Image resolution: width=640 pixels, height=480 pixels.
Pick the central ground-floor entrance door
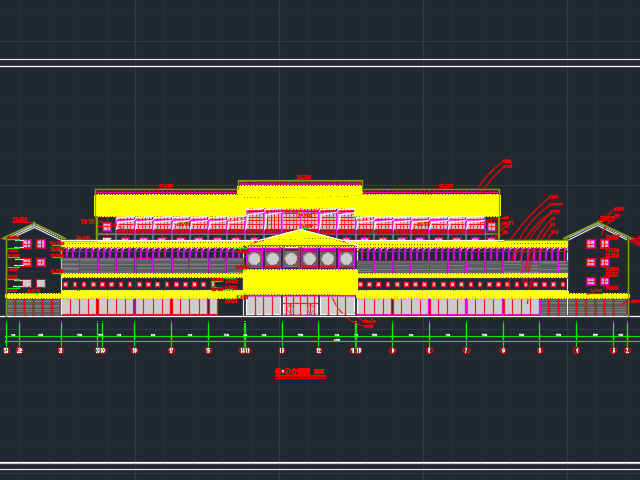300,306
